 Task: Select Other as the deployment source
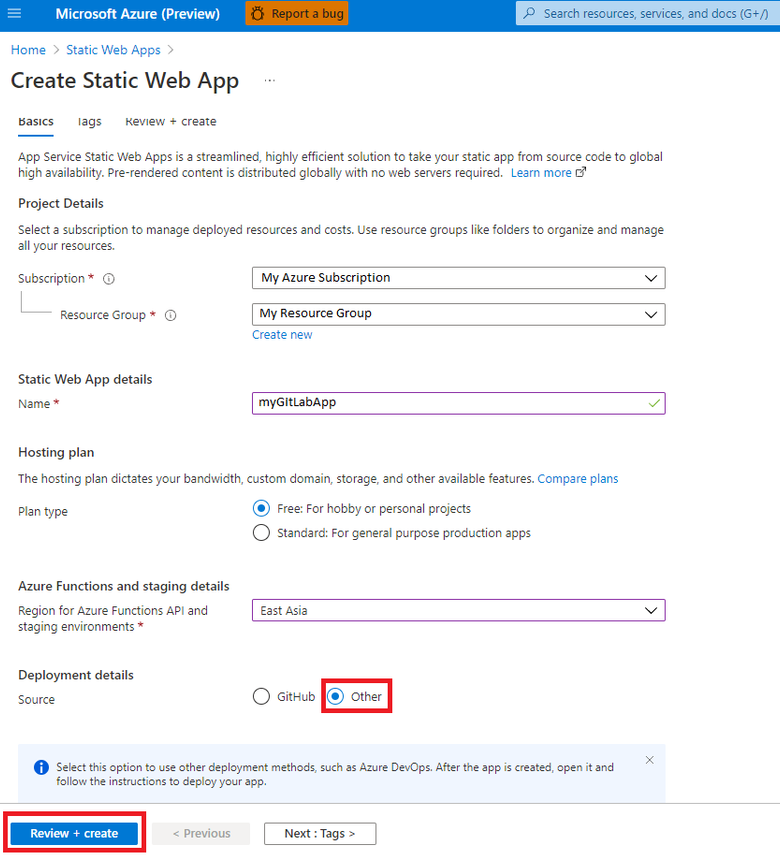(335, 697)
